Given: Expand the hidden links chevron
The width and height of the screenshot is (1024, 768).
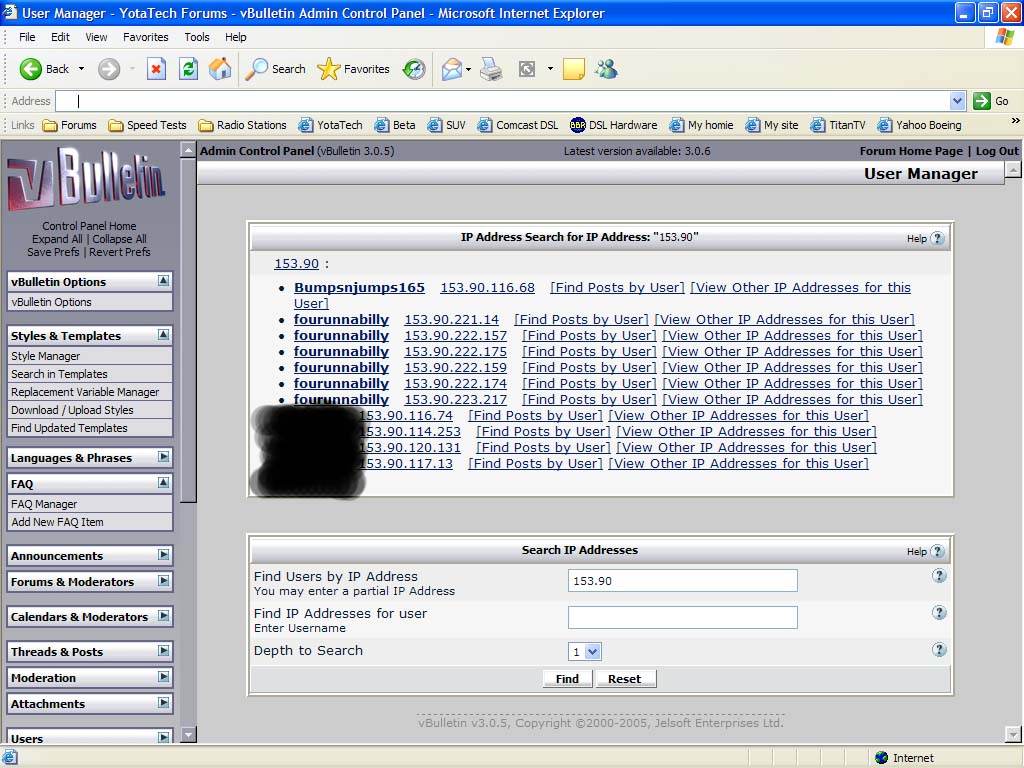Looking at the screenshot, I should (x=1015, y=121).
